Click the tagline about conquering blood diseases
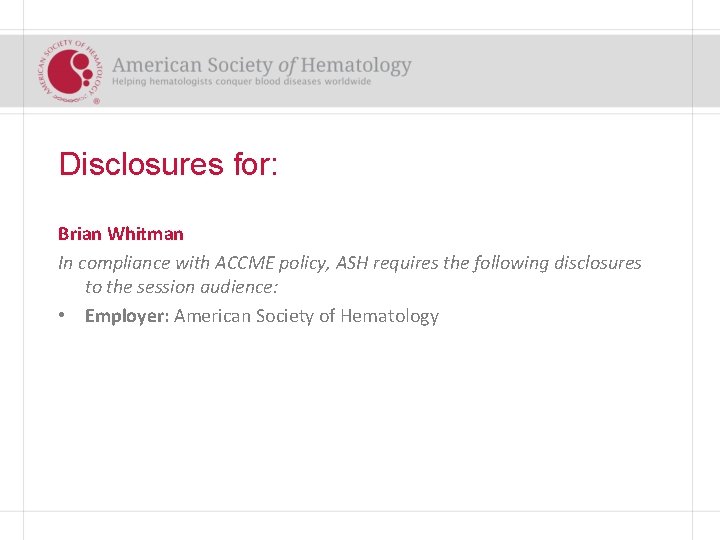This screenshot has height=540, width=720. [x=241, y=82]
